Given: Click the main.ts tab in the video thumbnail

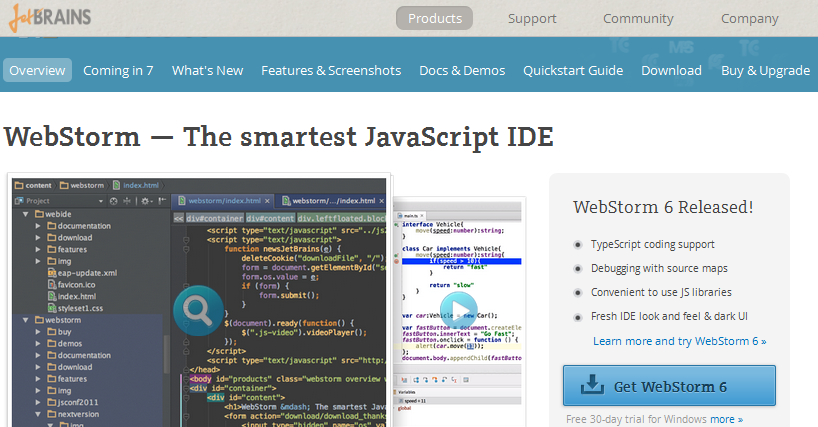Looking at the screenshot, I should 411,215.
